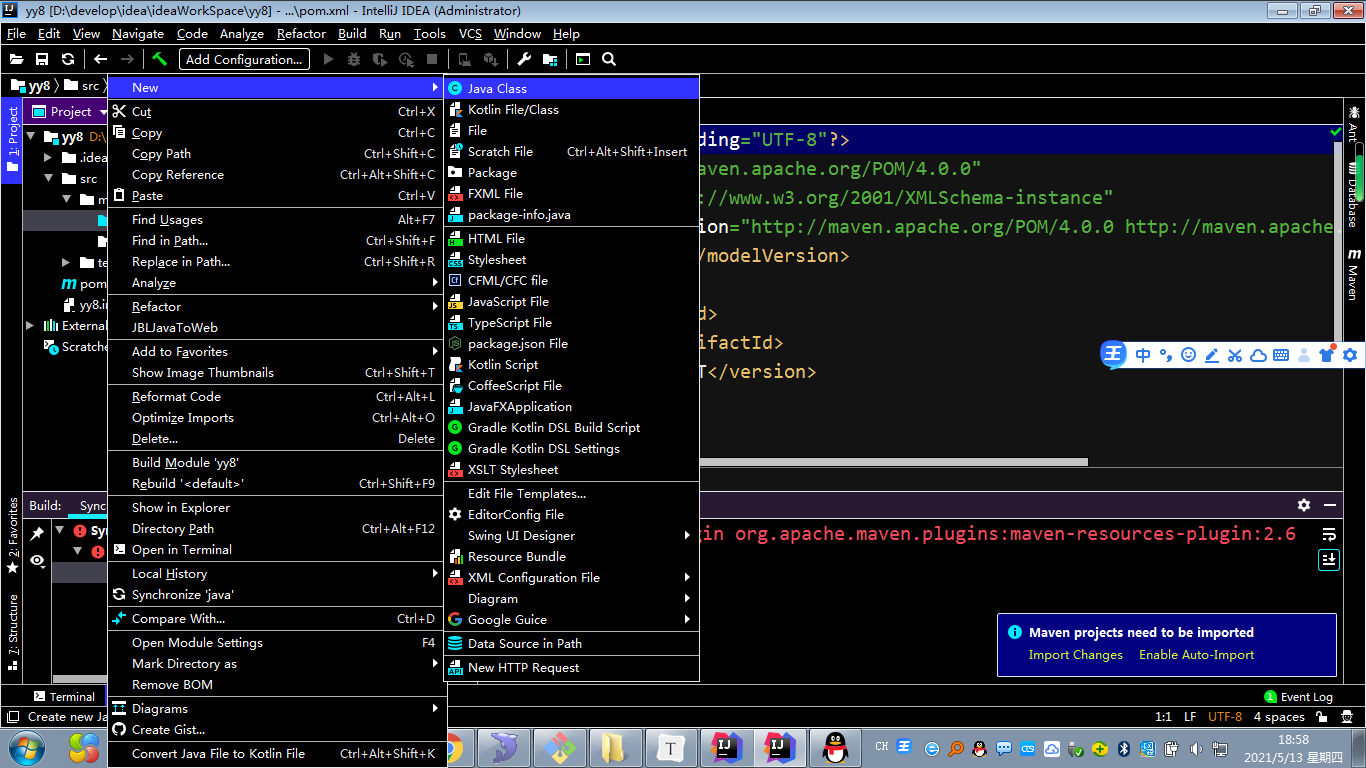Click the Build panel settings gear icon
The image size is (1366, 768).
(x=1304, y=505)
